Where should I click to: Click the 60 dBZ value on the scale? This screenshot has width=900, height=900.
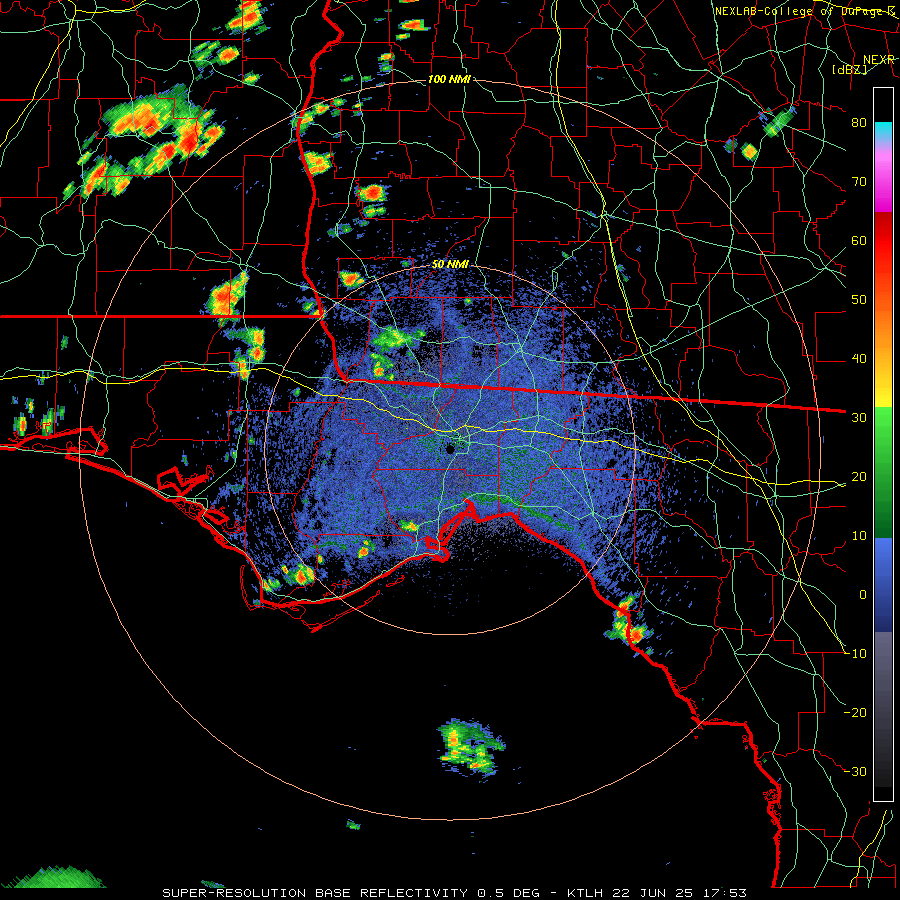(859, 240)
